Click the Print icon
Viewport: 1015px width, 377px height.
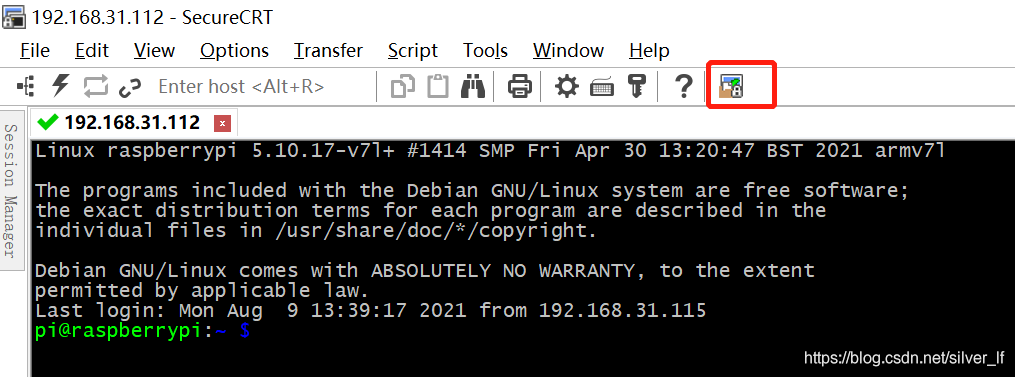pos(520,86)
